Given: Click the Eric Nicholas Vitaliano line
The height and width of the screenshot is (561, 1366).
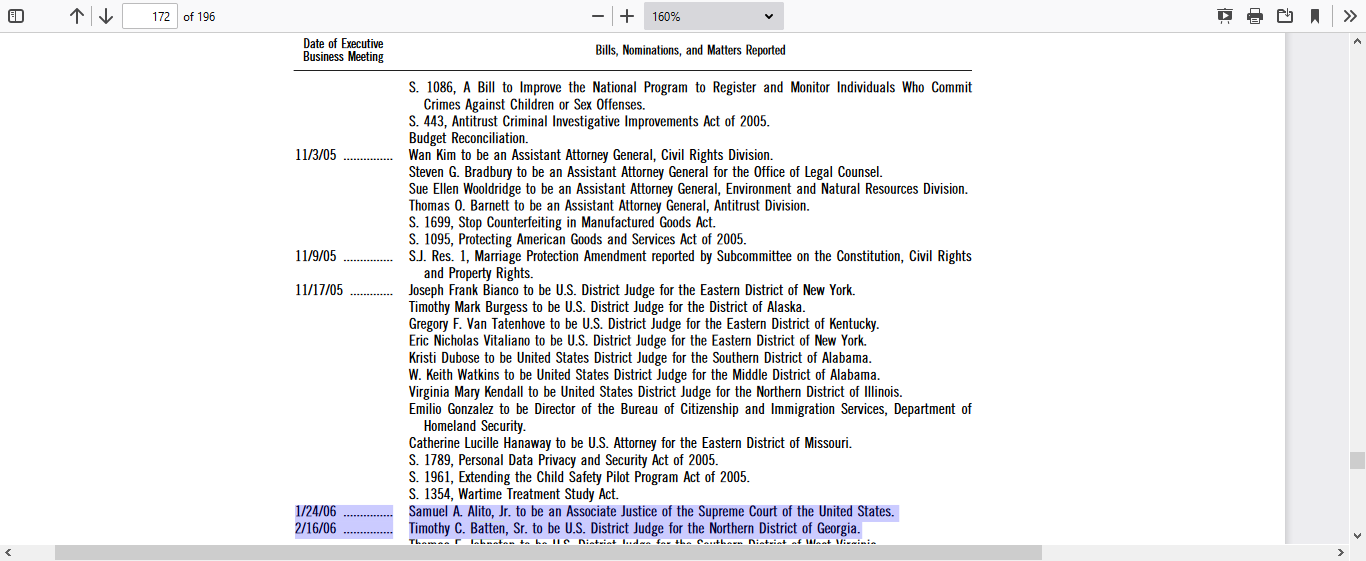Looking at the screenshot, I should [x=638, y=341].
